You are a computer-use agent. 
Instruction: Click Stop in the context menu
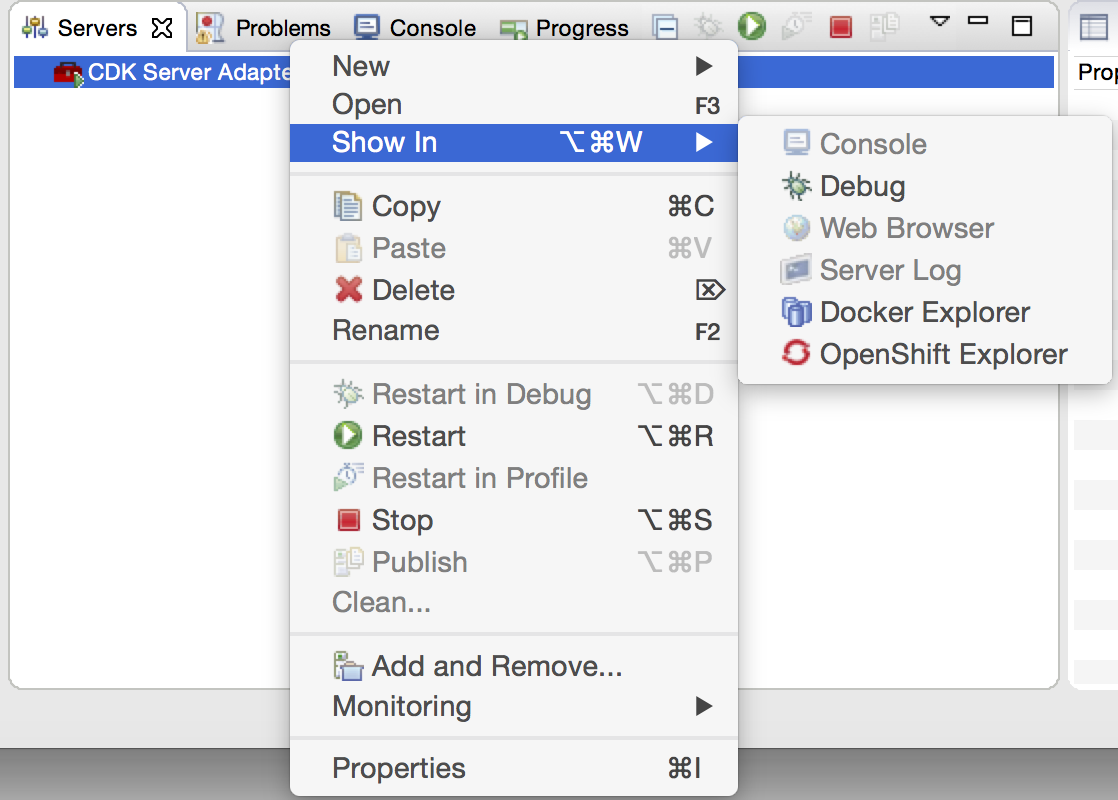click(402, 520)
